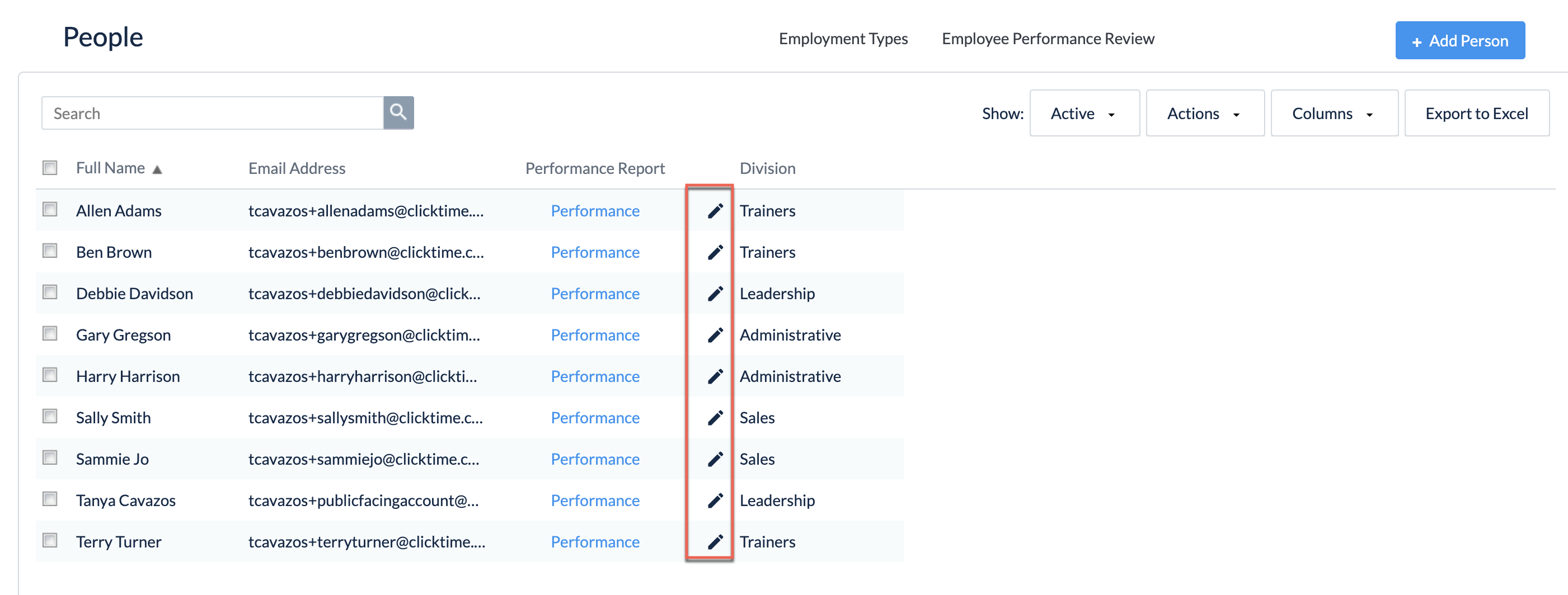Click the pencil edit icon for Harry Harrison

click(715, 376)
